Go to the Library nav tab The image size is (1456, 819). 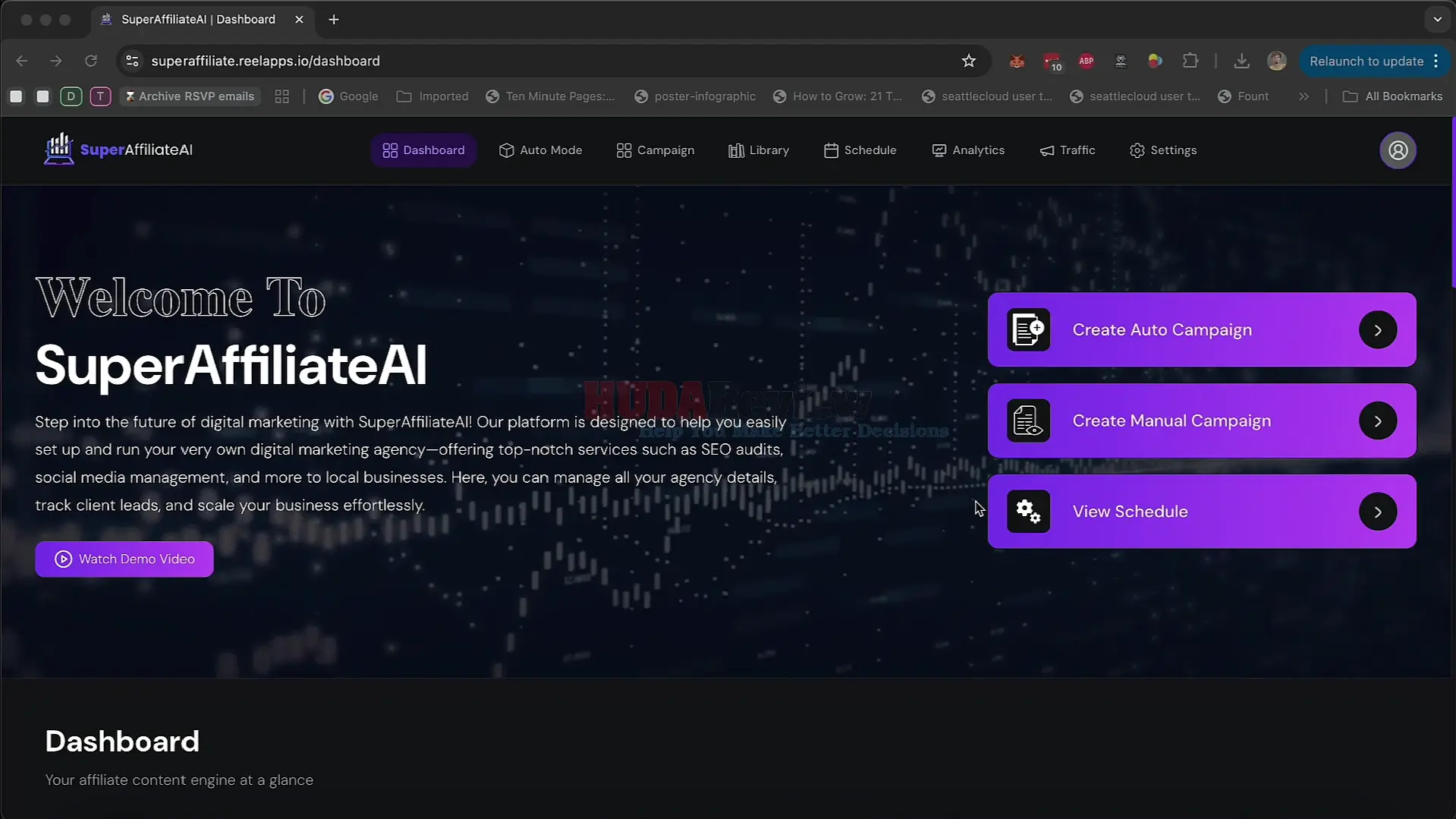pos(759,150)
